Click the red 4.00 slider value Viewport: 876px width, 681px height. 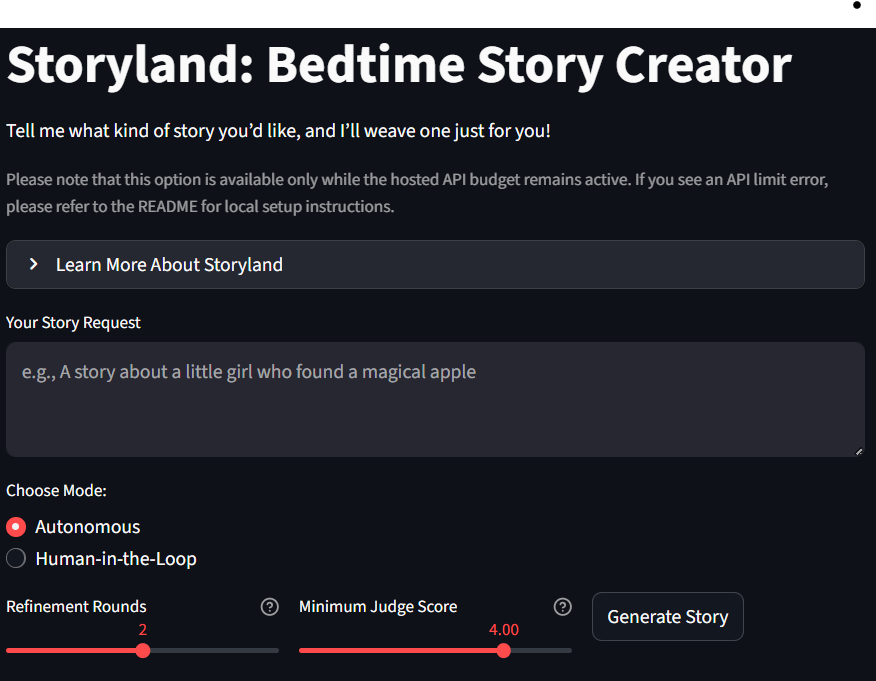(x=504, y=630)
